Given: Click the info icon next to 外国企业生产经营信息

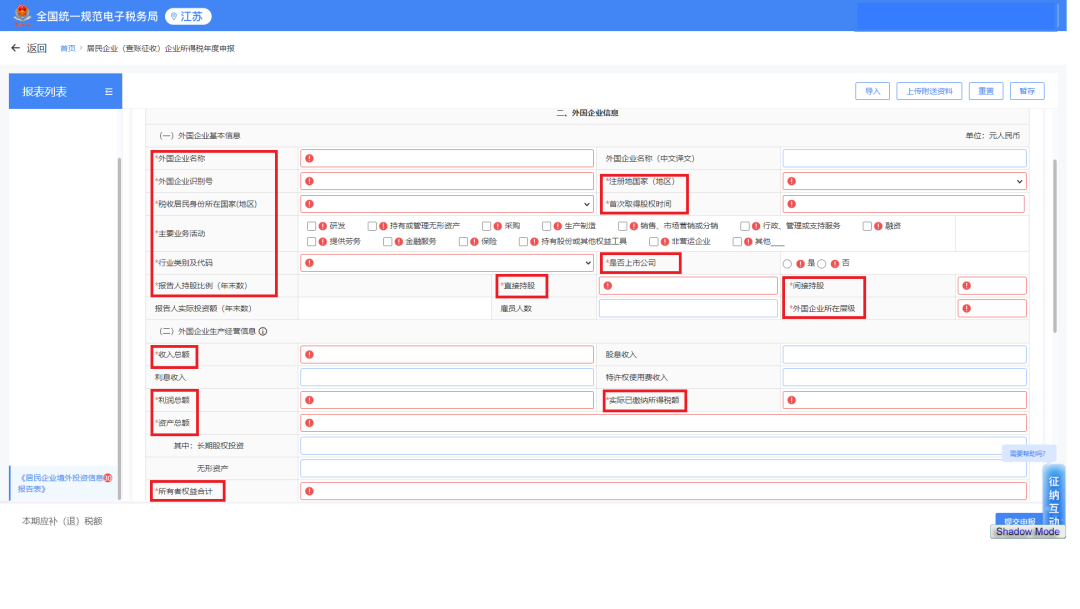Looking at the screenshot, I should (263, 331).
